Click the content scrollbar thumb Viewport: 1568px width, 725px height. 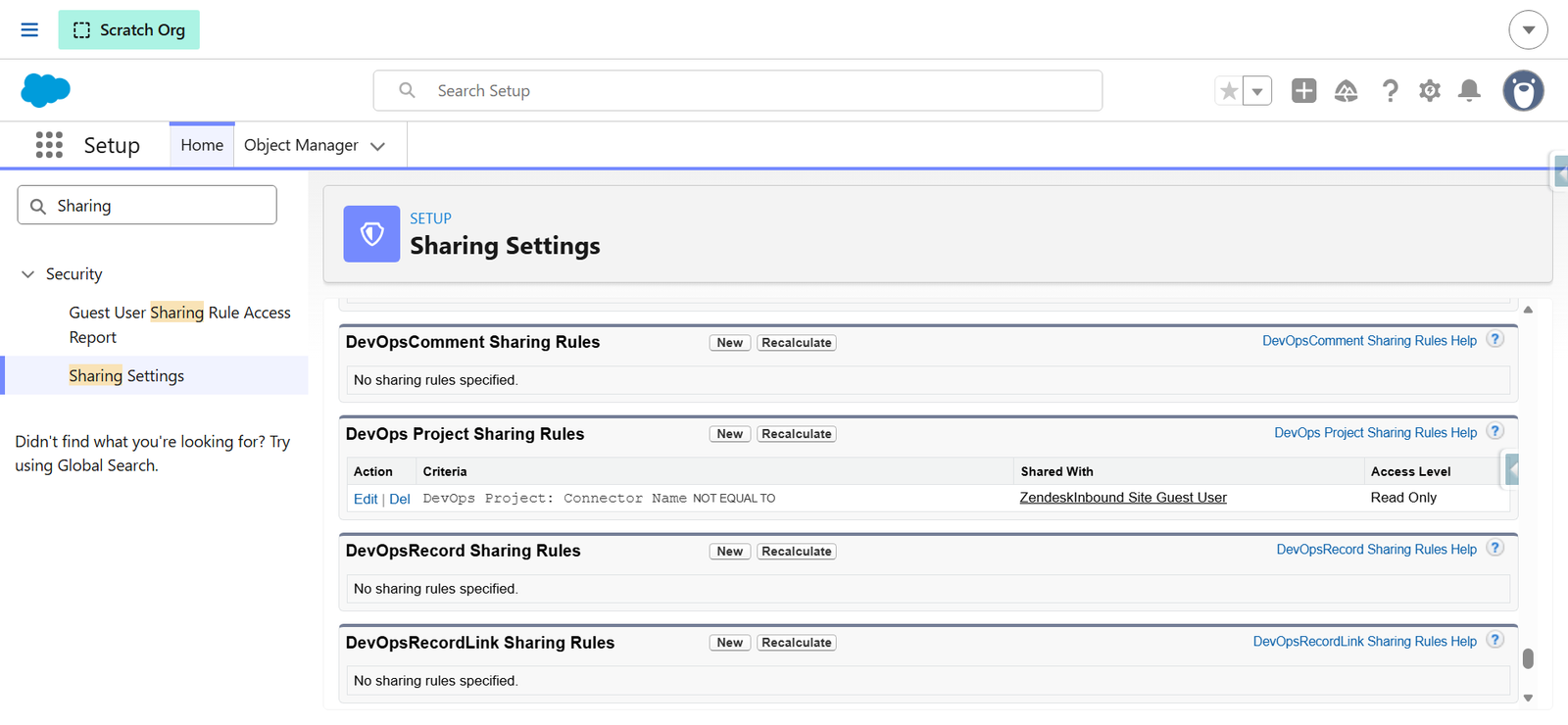(x=1528, y=658)
